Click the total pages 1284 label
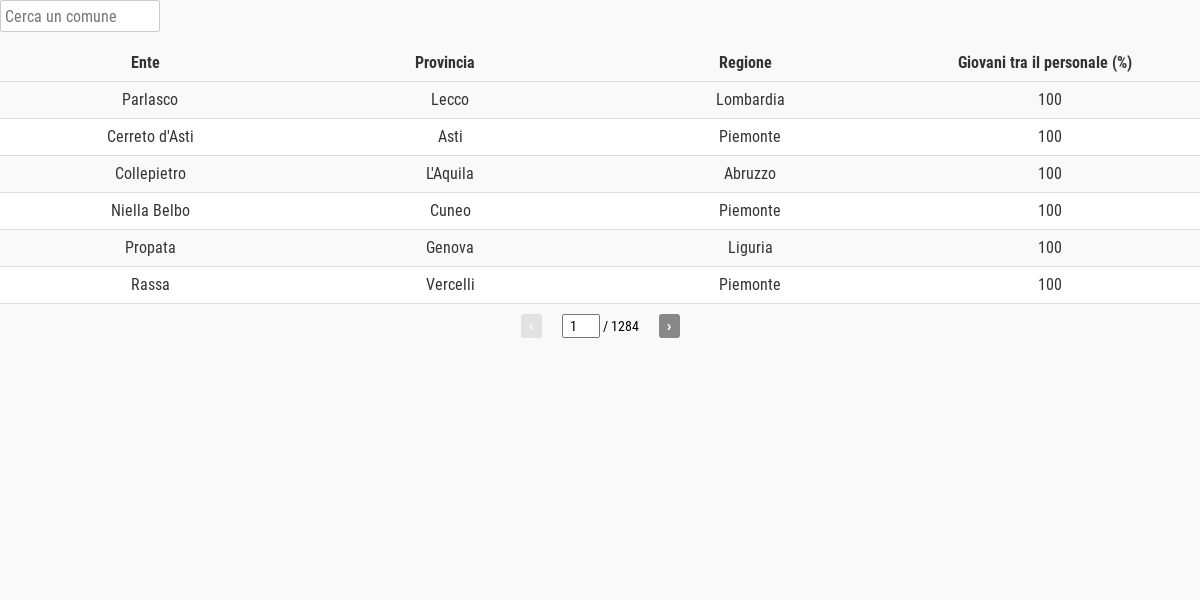The width and height of the screenshot is (1200, 600). (621, 326)
